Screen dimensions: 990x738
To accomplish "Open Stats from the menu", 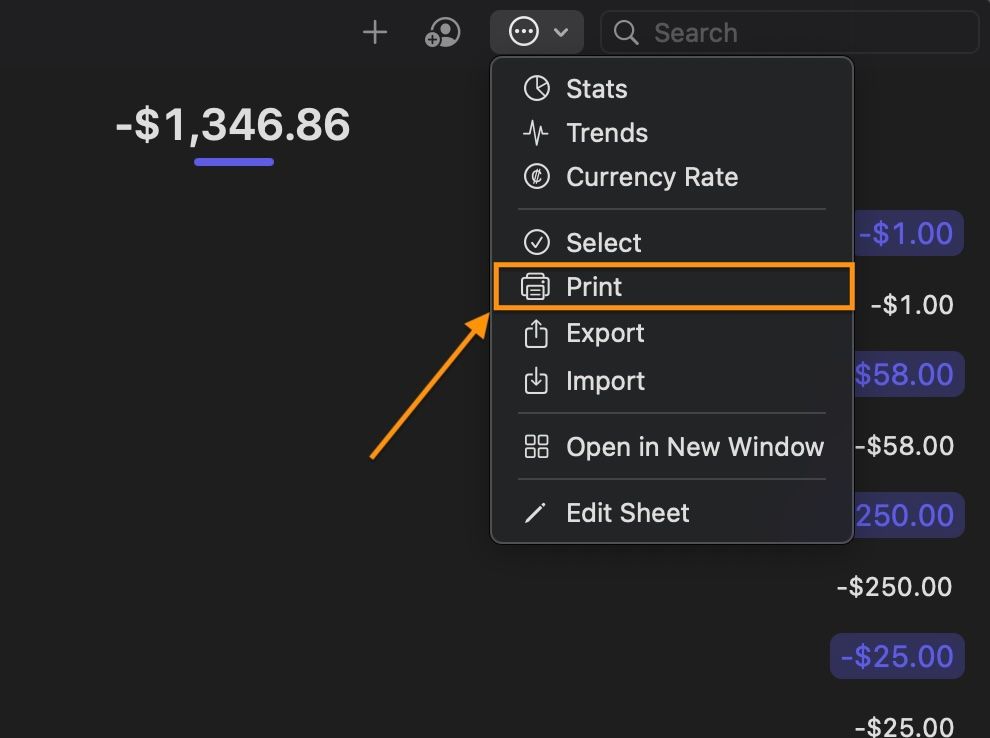I will (596, 89).
